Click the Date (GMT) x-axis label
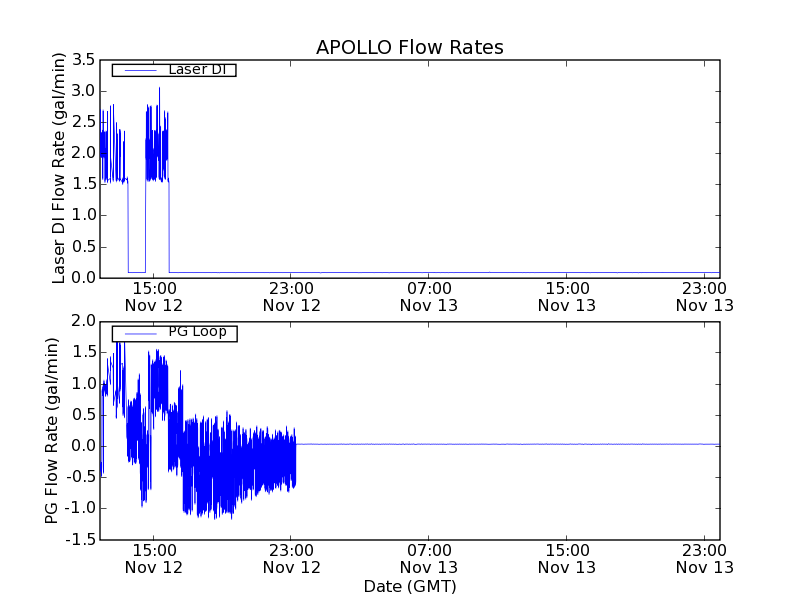 tap(409, 586)
